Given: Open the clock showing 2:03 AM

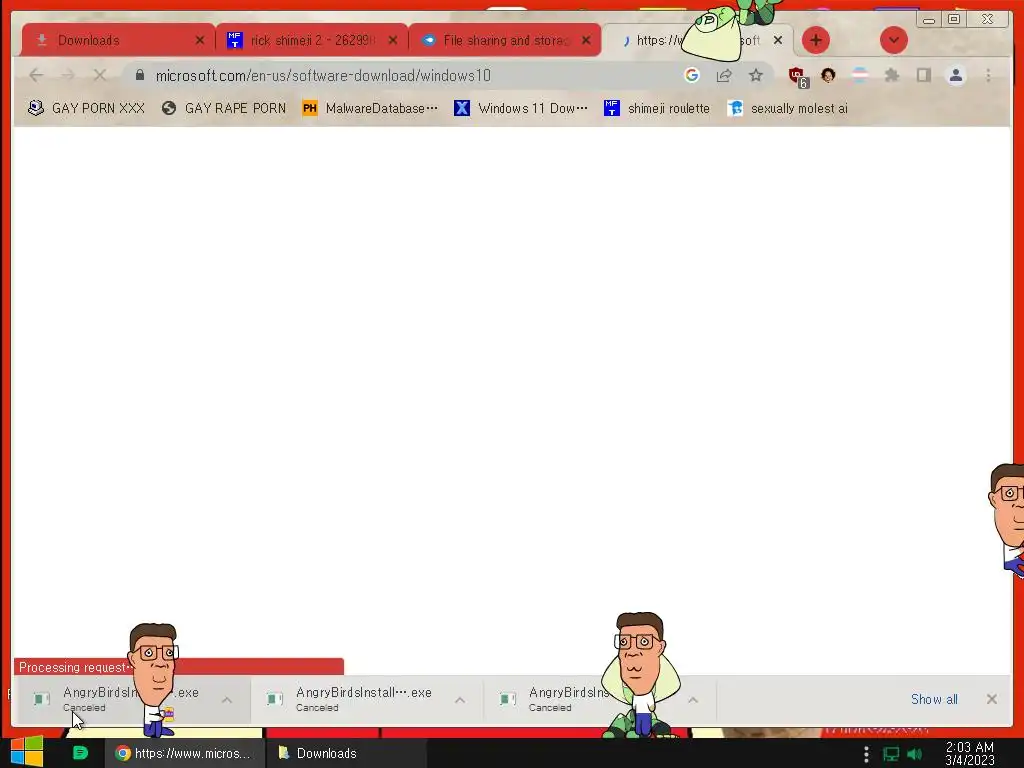Looking at the screenshot, I should (x=970, y=754).
